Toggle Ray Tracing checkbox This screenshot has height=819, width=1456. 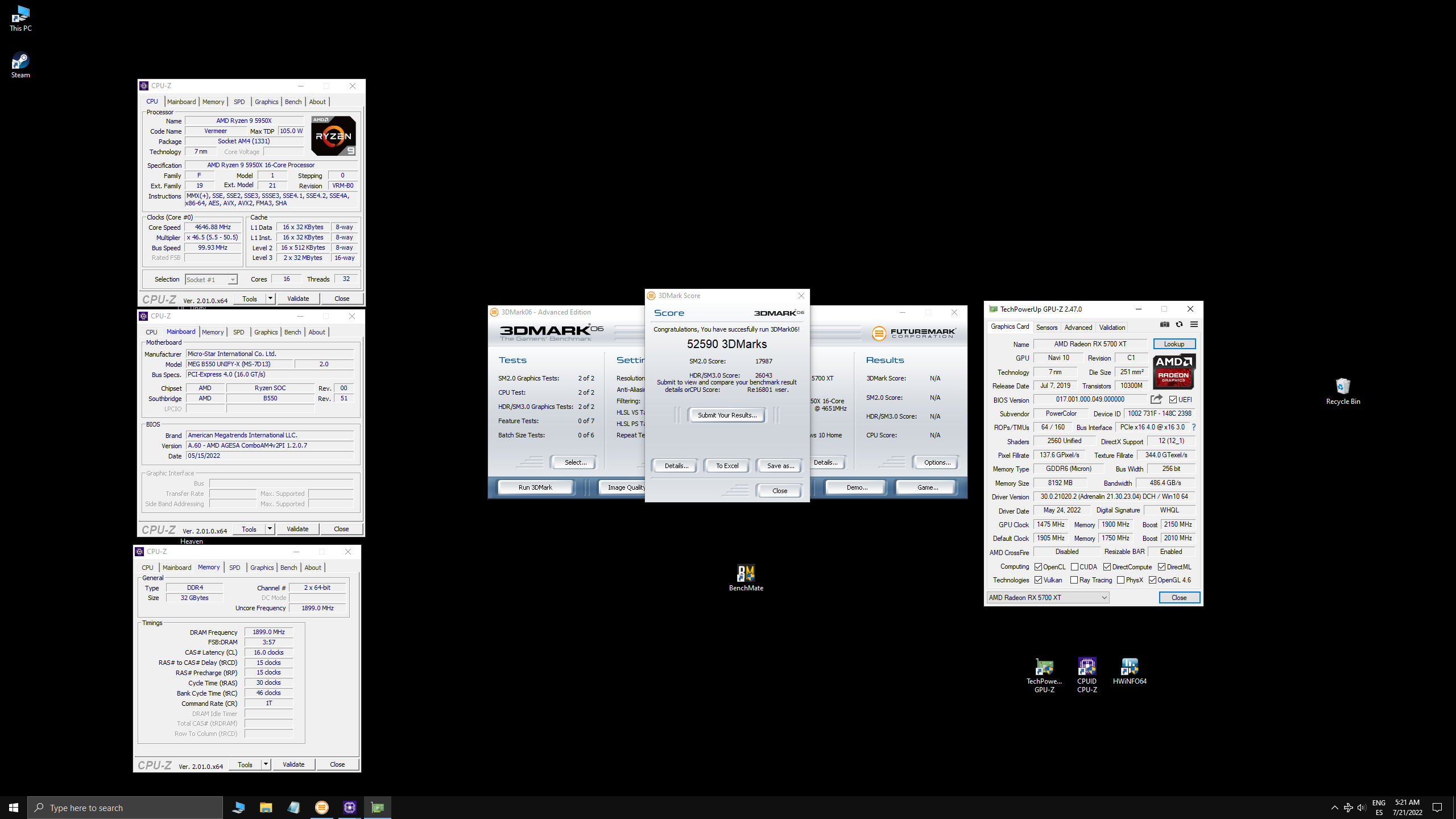click(x=1074, y=580)
